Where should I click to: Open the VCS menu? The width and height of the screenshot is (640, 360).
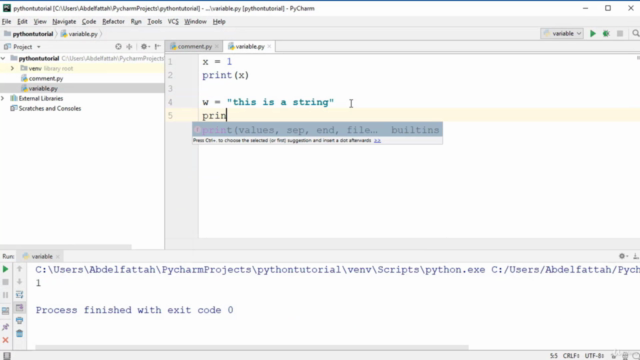tap(173, 22)
